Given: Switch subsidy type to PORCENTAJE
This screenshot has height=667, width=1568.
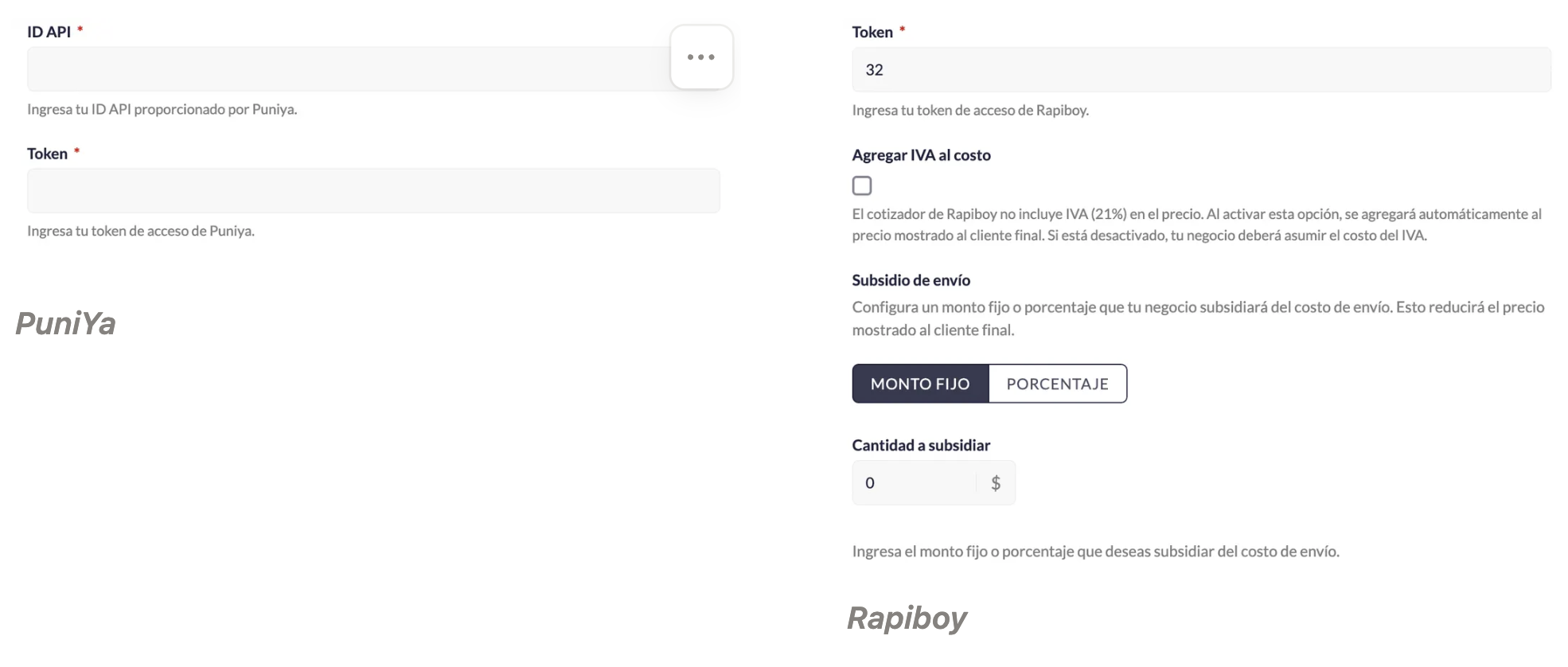Looking at the screenshot, I should [1057, 384].
